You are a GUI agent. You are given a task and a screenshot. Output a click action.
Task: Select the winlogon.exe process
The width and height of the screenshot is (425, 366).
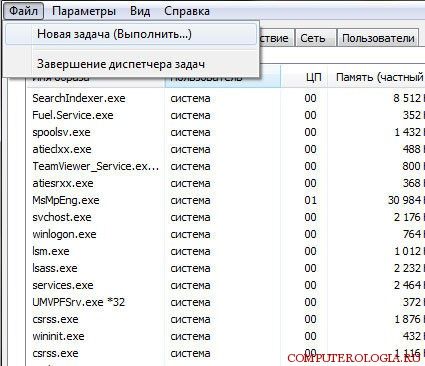pyautogui.click(x=64, y=234)
